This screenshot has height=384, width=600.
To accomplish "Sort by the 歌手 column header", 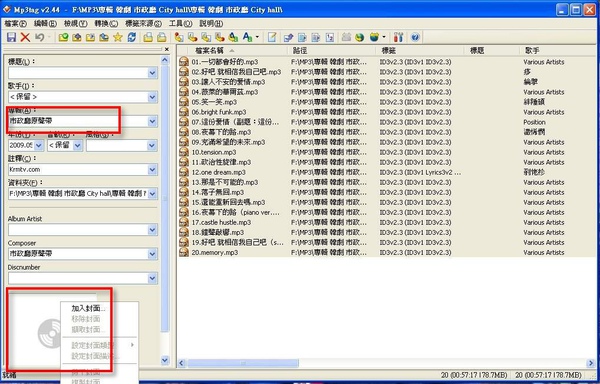I will tap(558, 50).
